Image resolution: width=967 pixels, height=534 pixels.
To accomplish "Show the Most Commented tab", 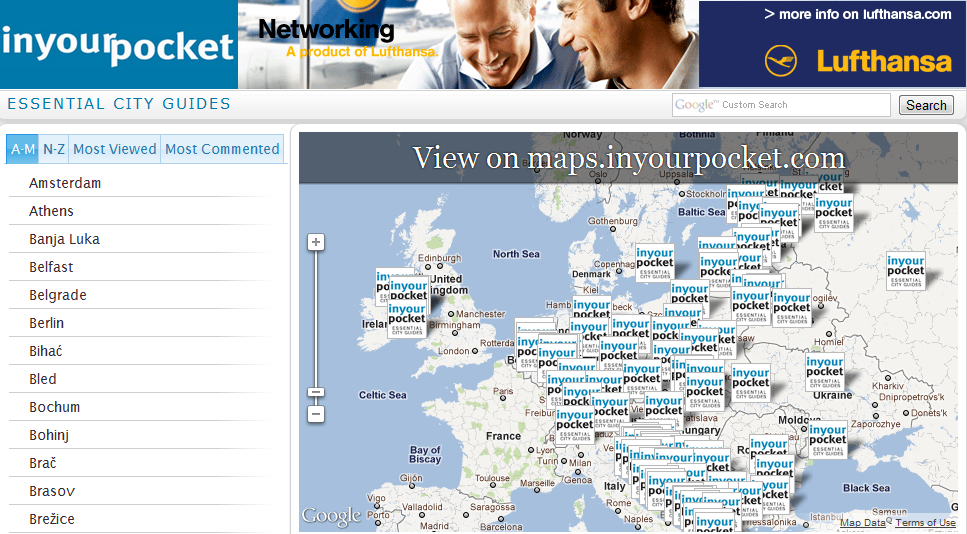I will pos(222,149).
